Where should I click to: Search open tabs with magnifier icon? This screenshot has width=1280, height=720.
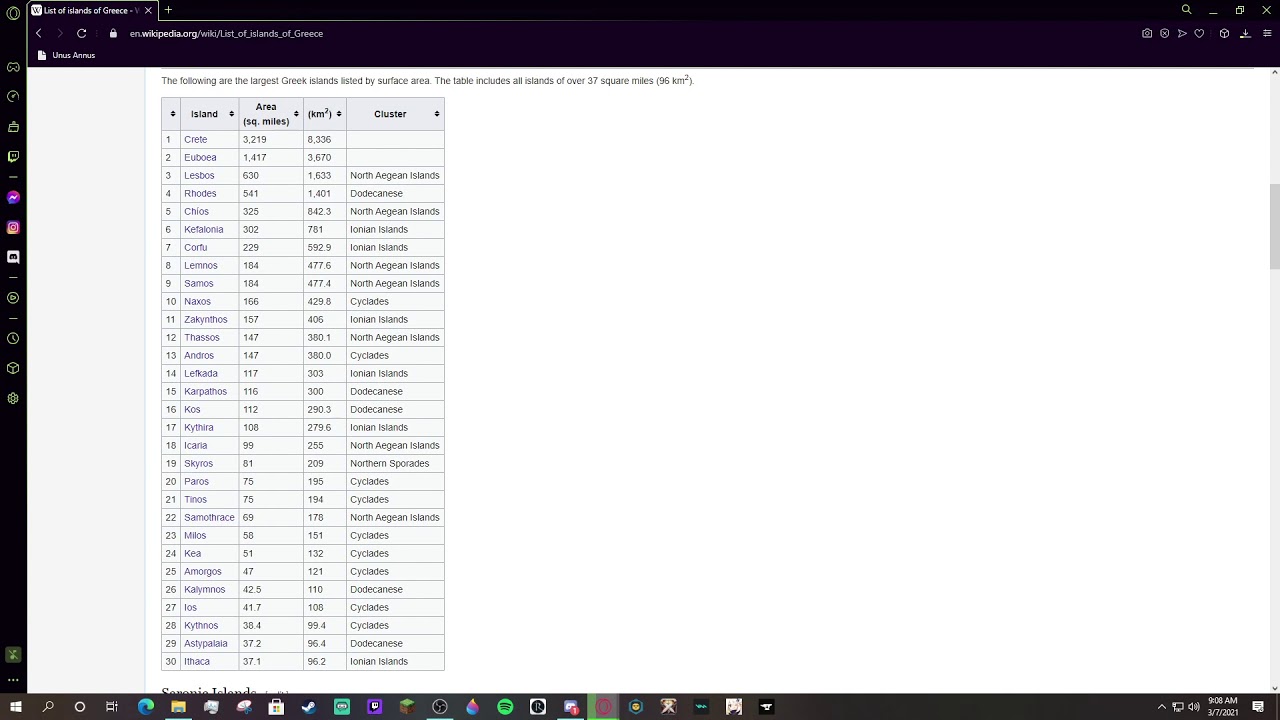(1186, 10)
